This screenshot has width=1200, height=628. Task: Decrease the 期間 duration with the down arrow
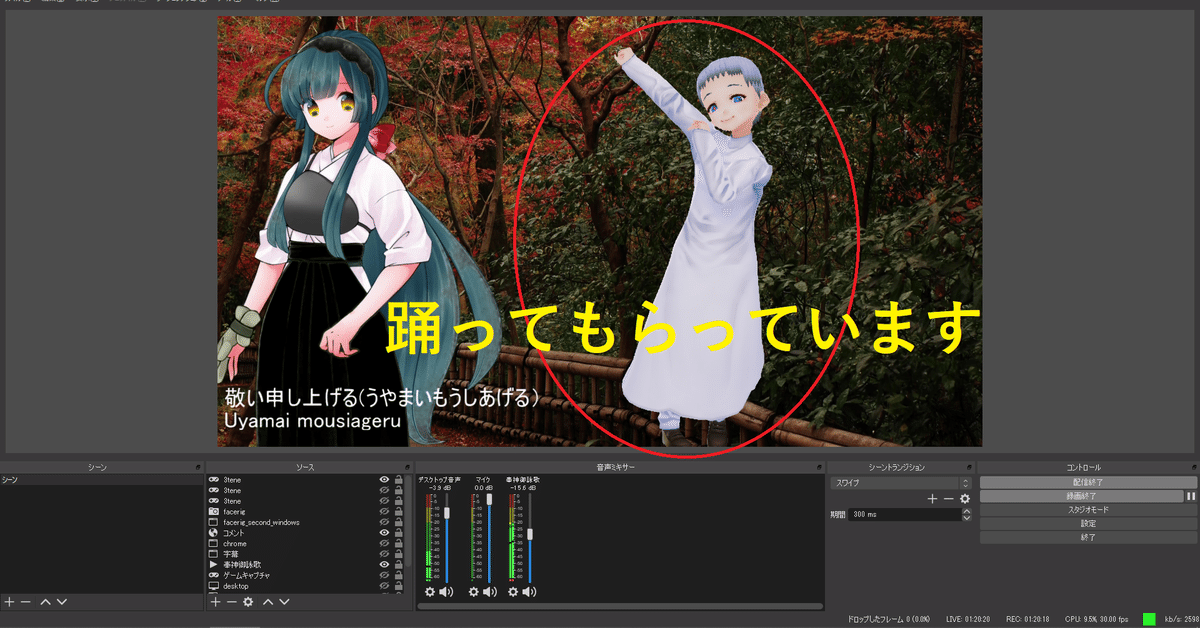click(x=966, y=518)
